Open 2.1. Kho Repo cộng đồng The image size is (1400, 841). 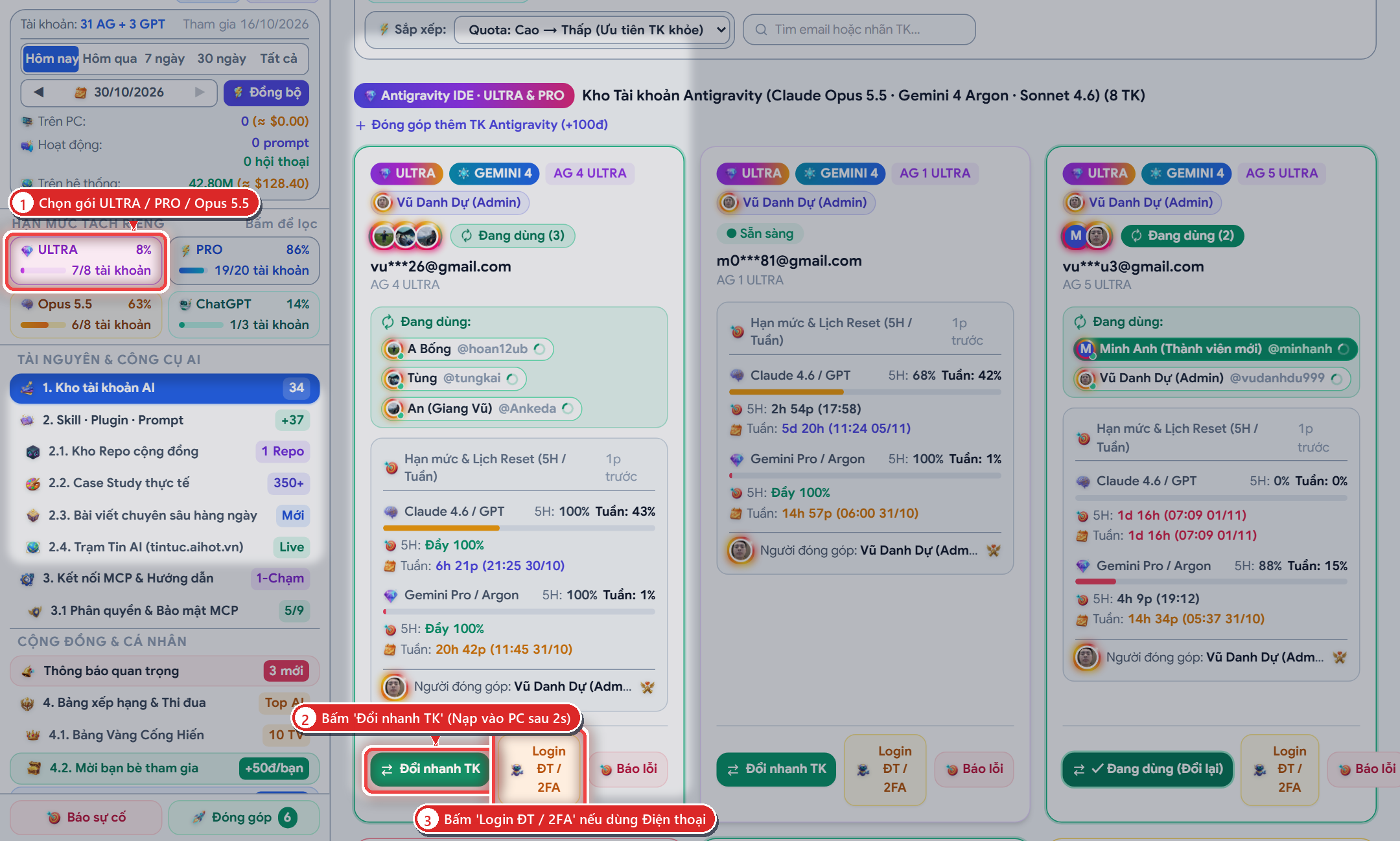165,452
